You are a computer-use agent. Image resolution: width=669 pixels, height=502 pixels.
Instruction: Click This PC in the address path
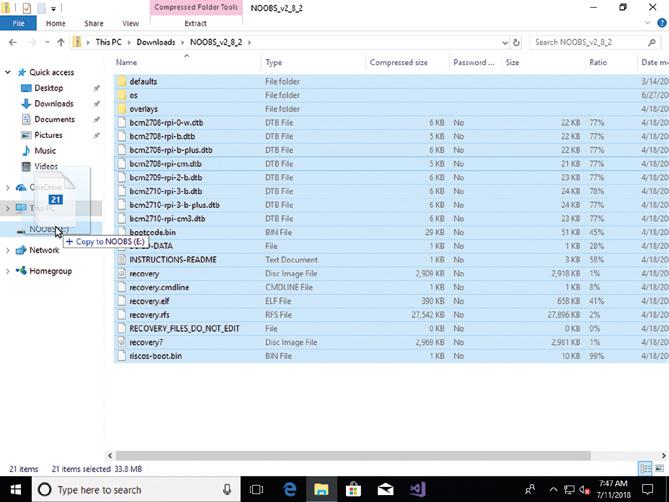tap(108, 42)
